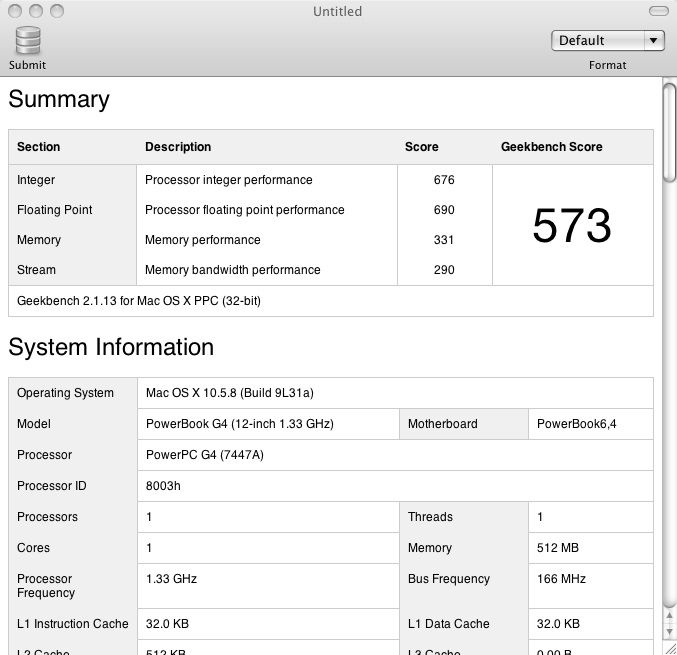The width and height of the screenshot is (677, 655).
Task: Click the Bus Frequency label
Action: point(449,579)
